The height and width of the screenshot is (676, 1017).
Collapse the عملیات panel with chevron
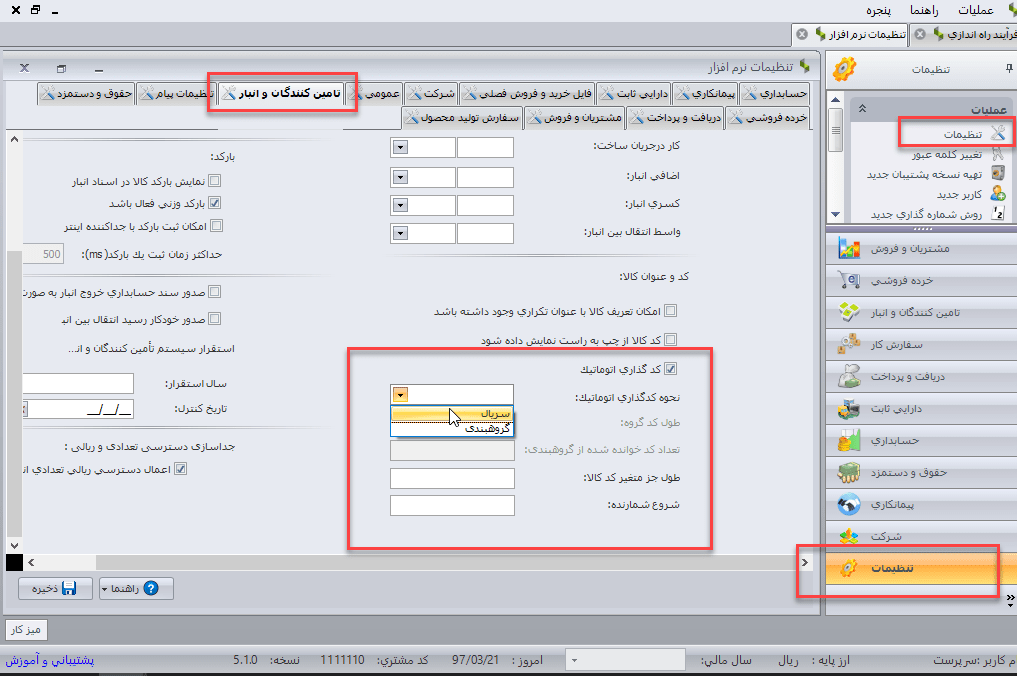pyautogui.click(x=863, y=108)
